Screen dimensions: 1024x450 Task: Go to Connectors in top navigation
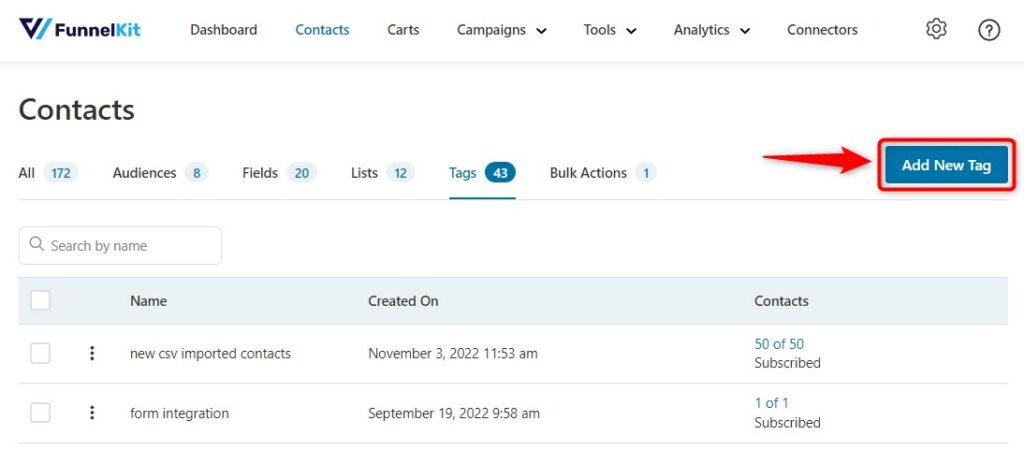click(822, 30)
